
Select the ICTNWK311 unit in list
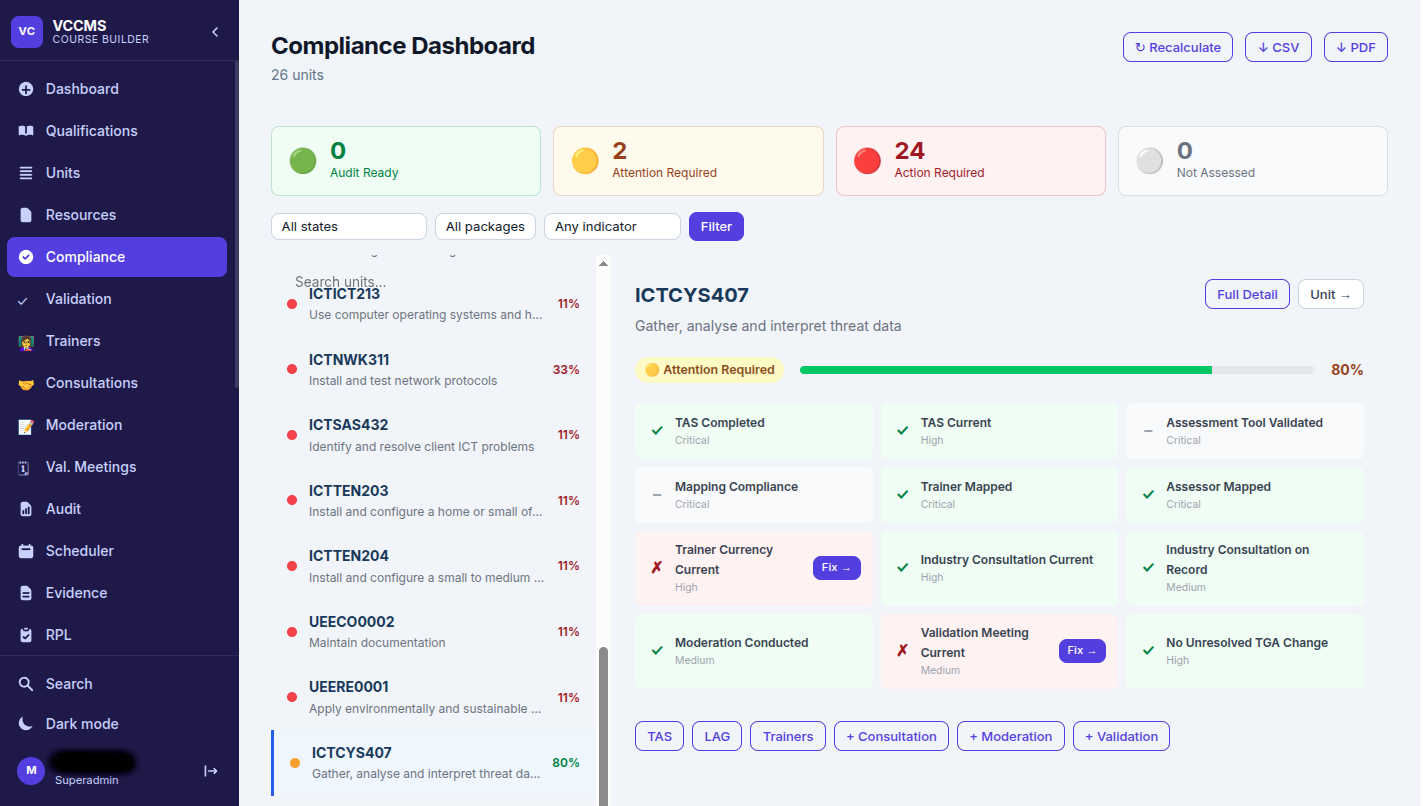(433, 369)
